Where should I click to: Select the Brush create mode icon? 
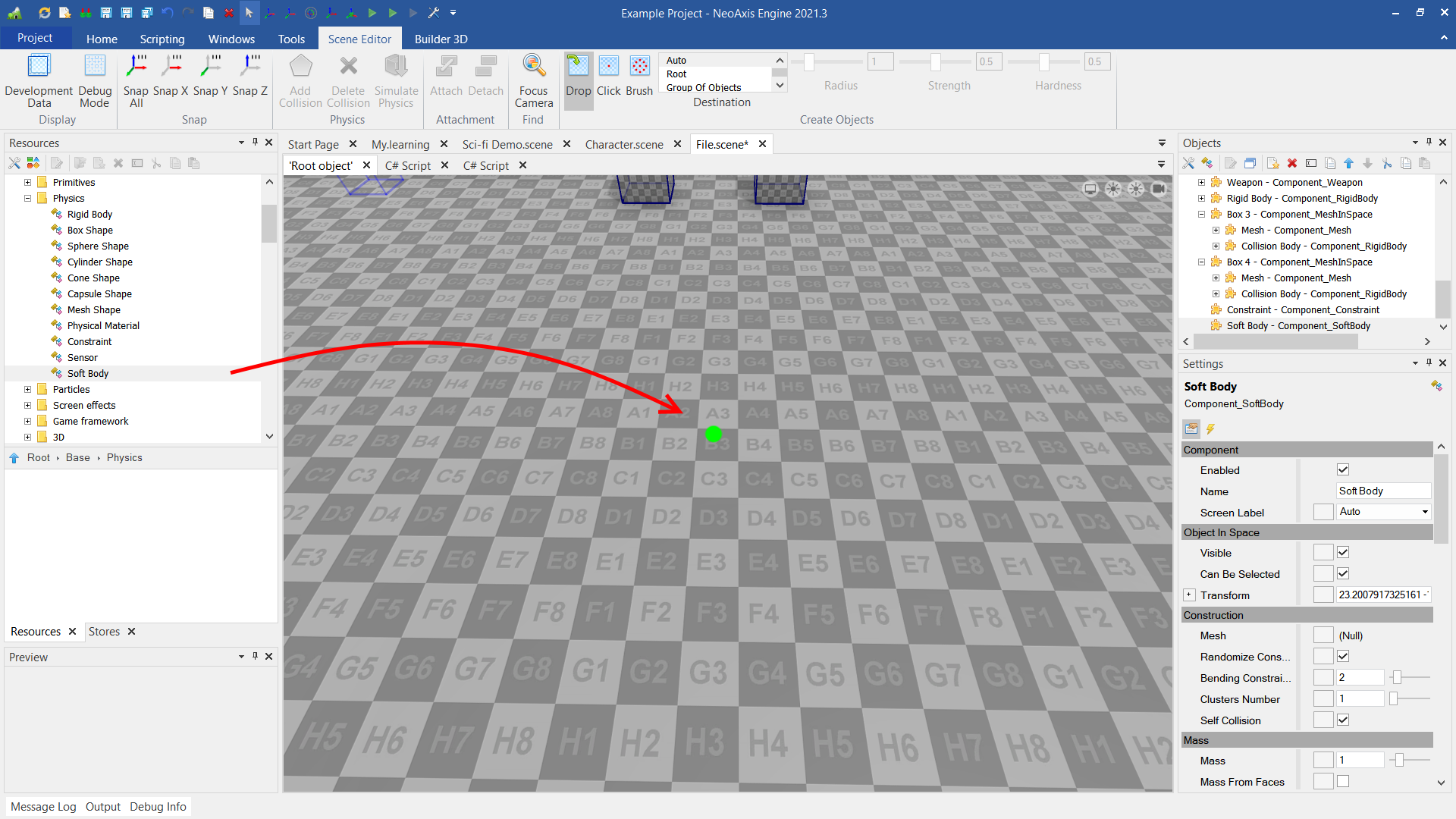coord(639,67)
